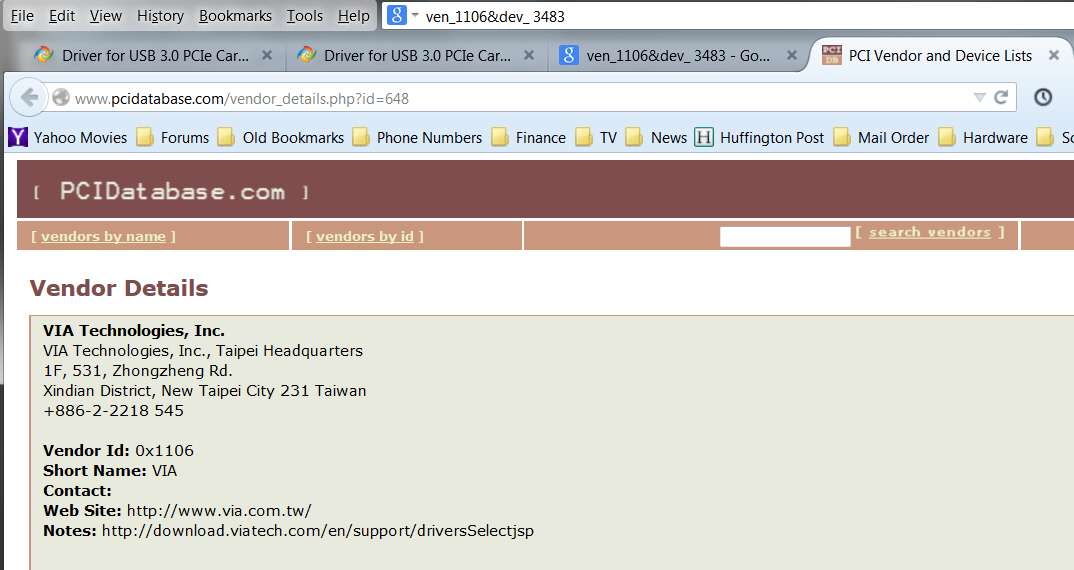Screen dimensions: 1074x570
Task: Open the Finance bookmark folder dropdown
Action: pyautogui.click(x=528, y=138)
